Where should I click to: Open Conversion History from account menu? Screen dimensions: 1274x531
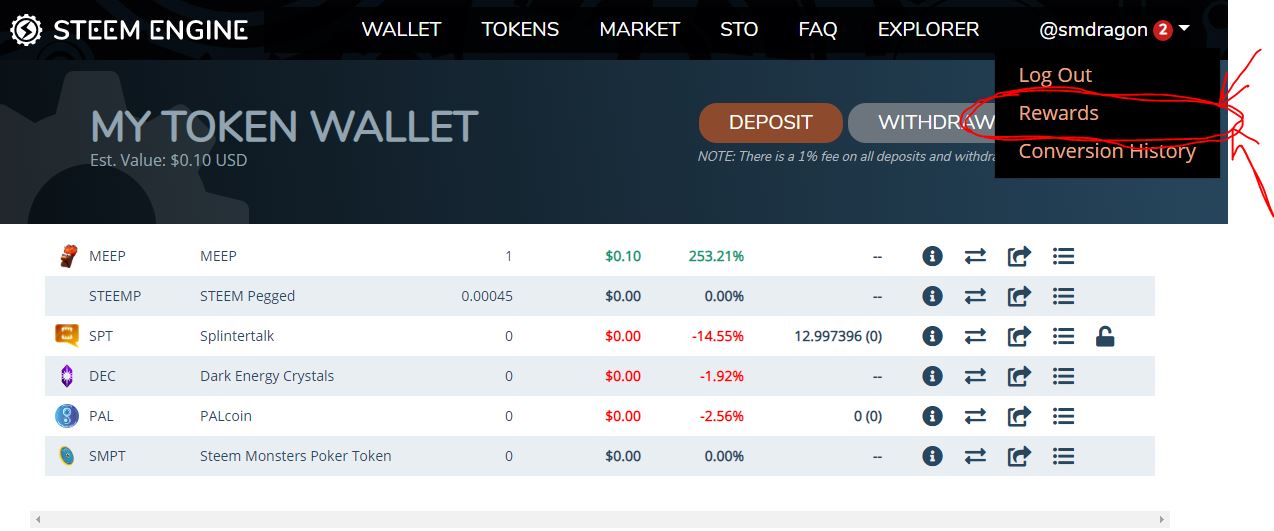tap(1107, 151)
